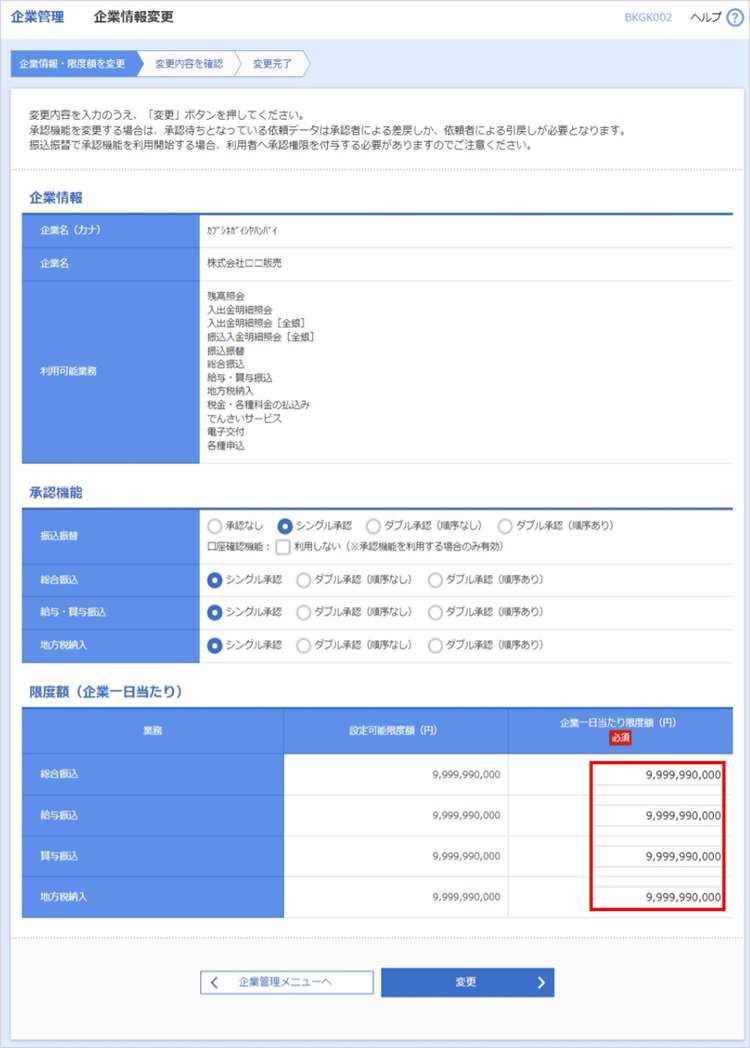Select ダブル承認（順序なし） for 地方税納入

(303, 645)
